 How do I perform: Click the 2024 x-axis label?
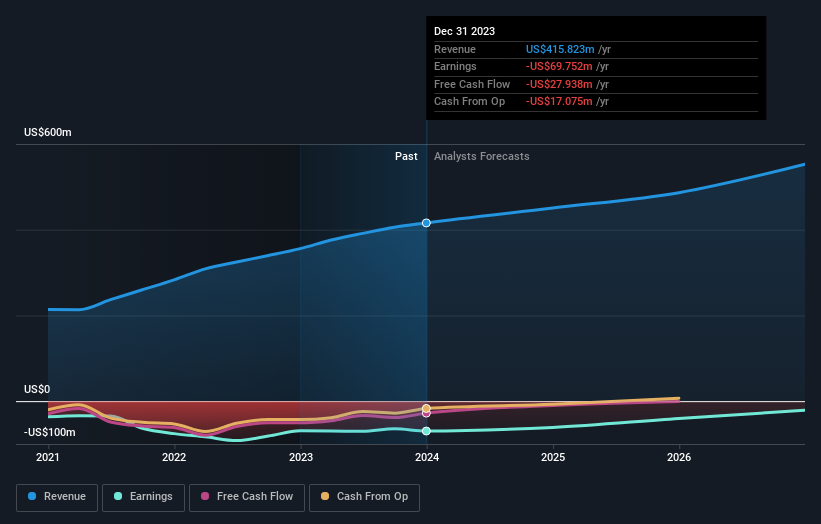pos(427,457)
